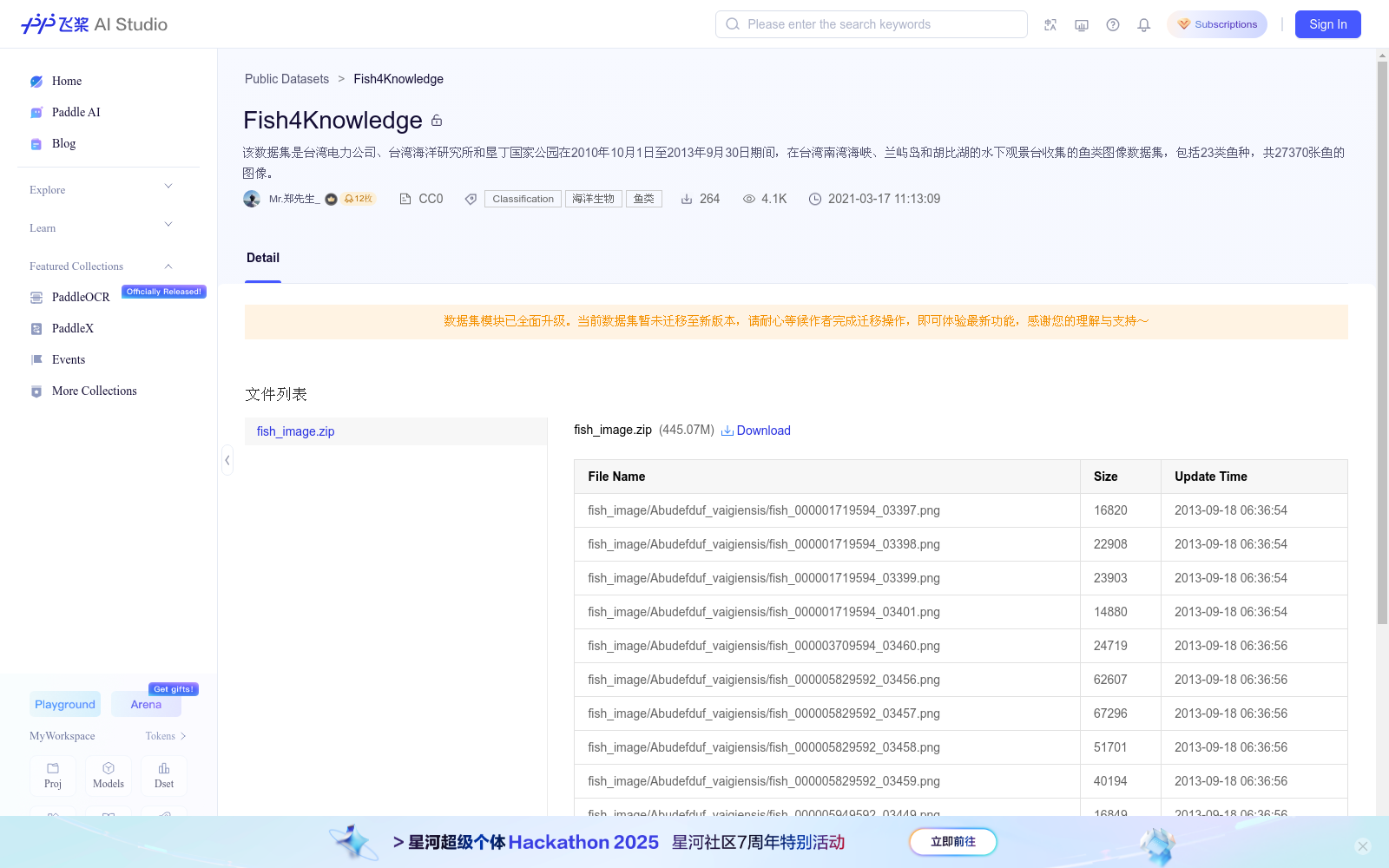Collapse the Featured Collections section
The height and width of the screenshot is (868, 1389).
coord(168,266)
